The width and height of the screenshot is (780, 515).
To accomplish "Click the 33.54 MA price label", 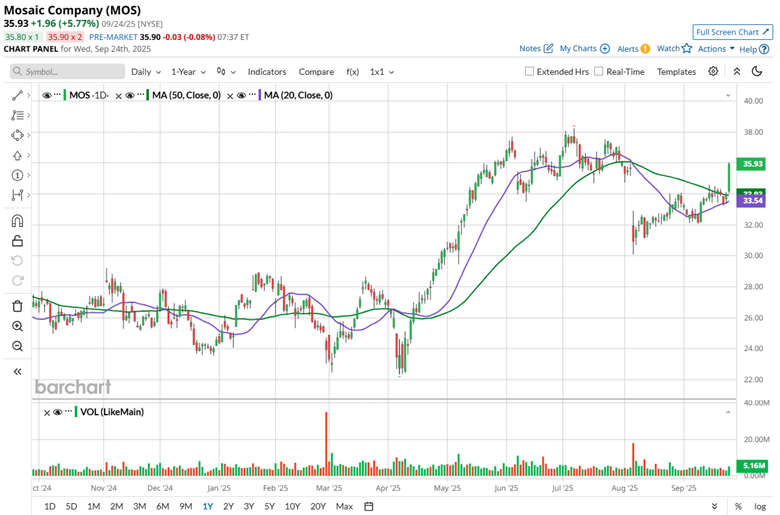I will (x=752, y=201).
